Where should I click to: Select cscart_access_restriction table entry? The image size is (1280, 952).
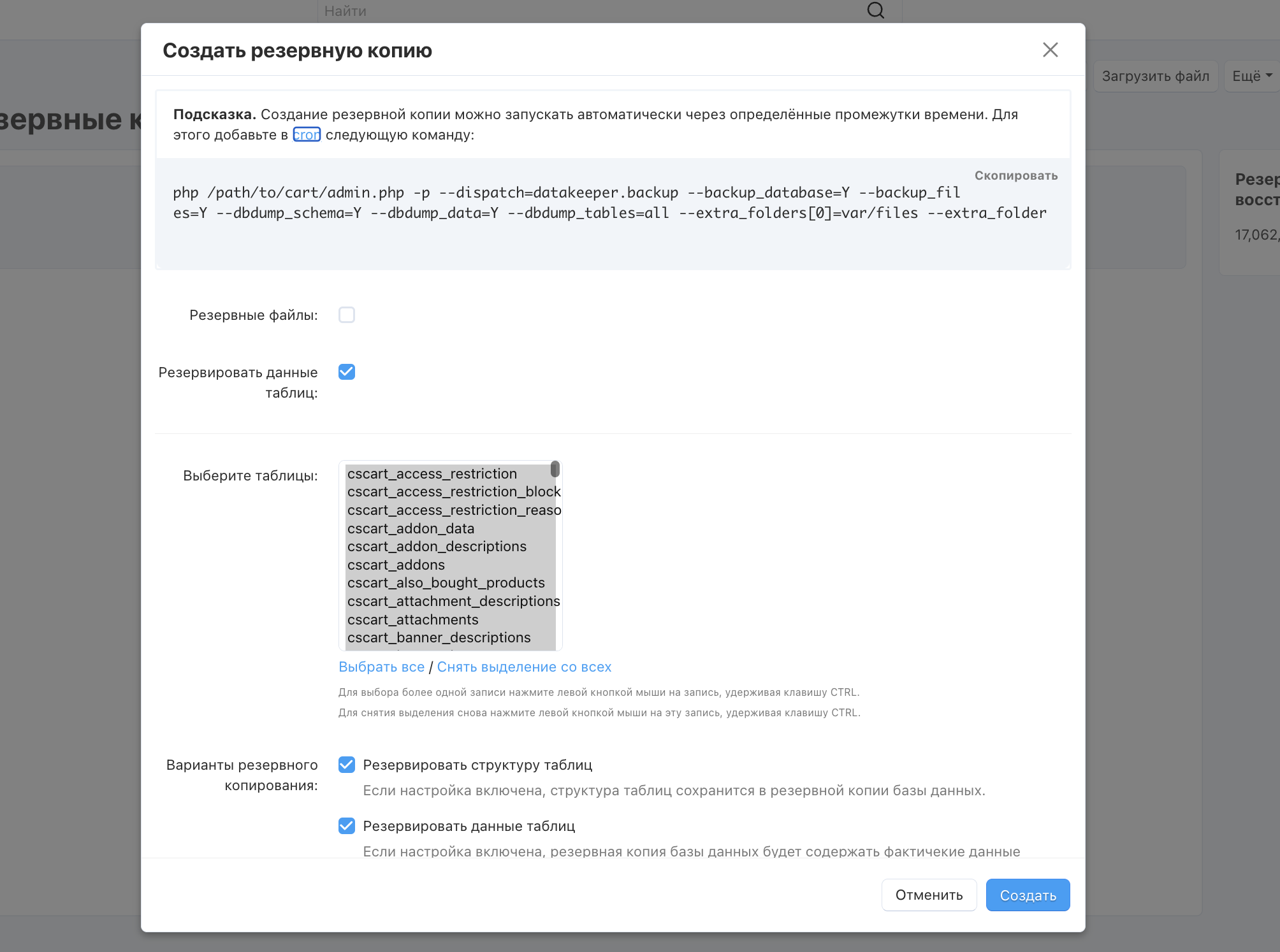tap(432, 474)
